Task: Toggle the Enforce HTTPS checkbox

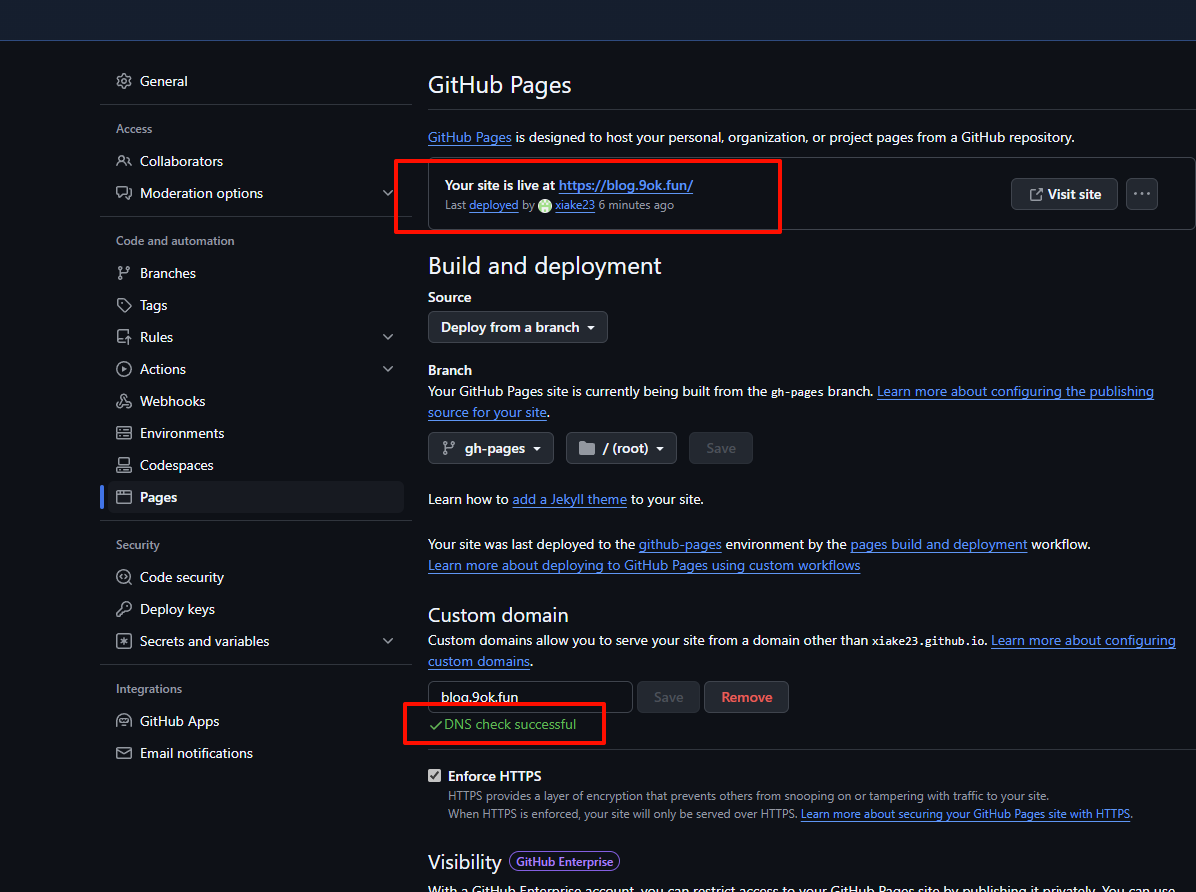Action: pyautogui.click(x=435, y=776)
